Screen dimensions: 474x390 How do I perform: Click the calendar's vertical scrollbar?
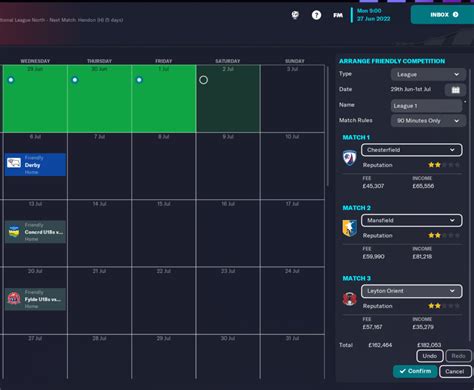328,127
